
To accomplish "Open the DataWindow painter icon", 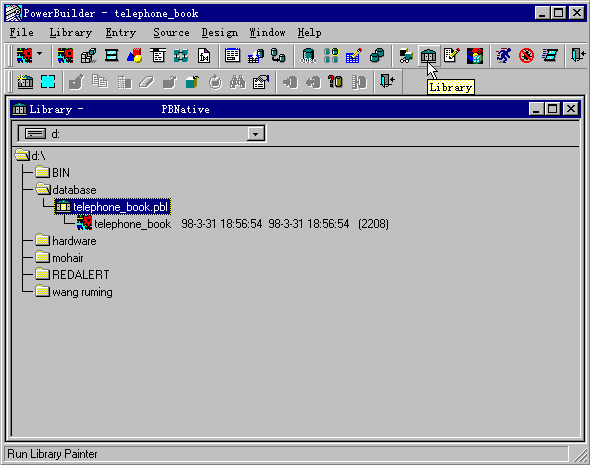I will (232, 56).
